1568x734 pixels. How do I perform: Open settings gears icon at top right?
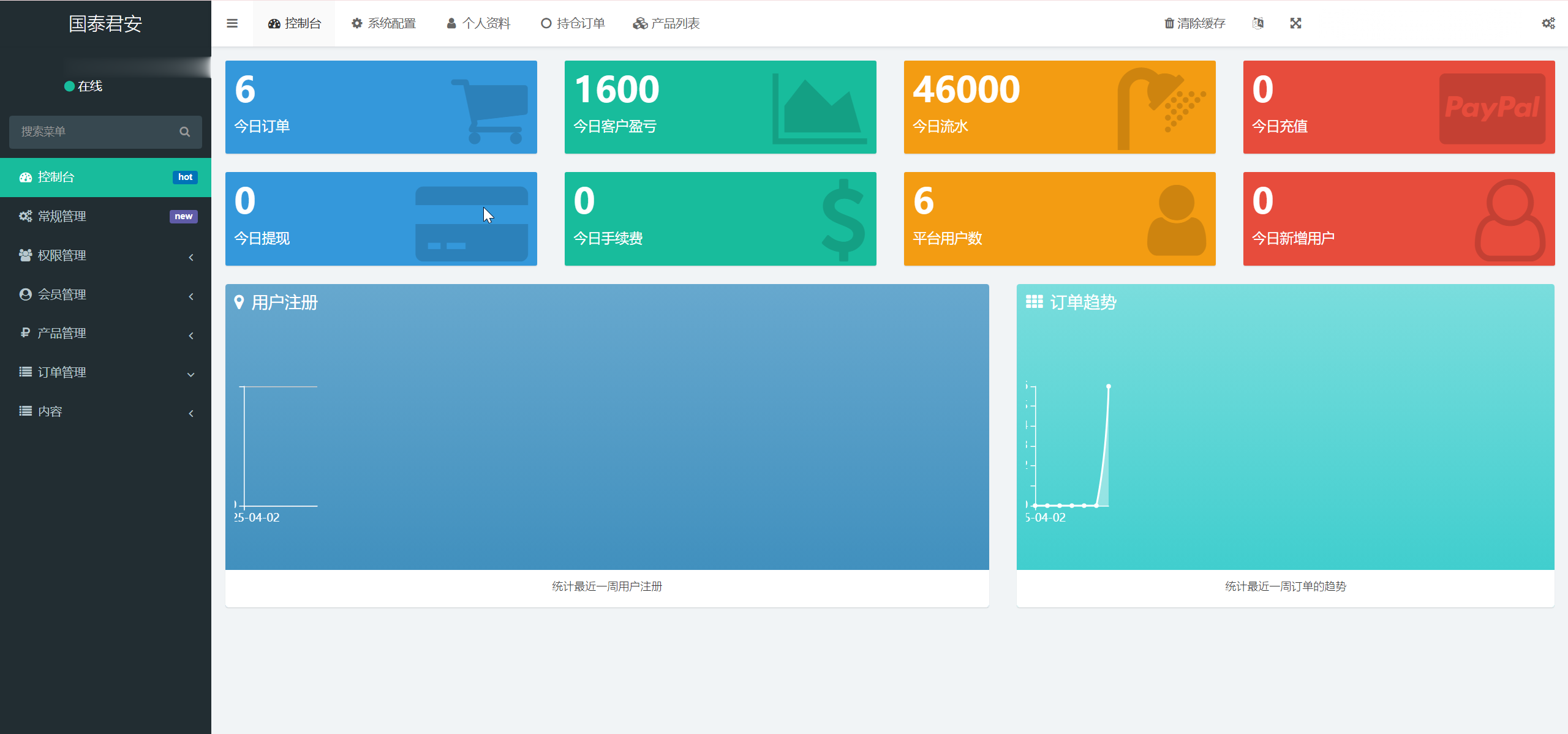click(1548, 23)
